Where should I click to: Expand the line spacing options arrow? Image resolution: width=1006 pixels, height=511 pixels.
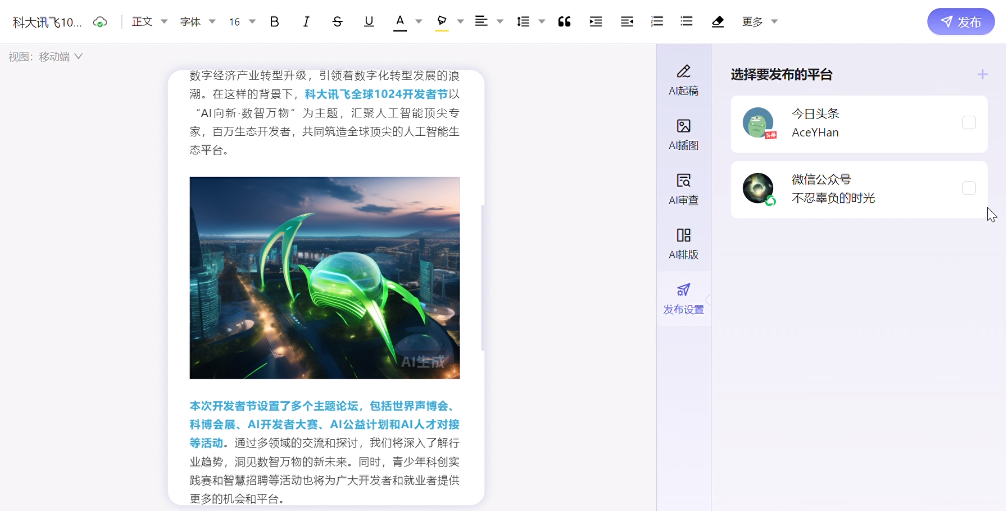541,22
